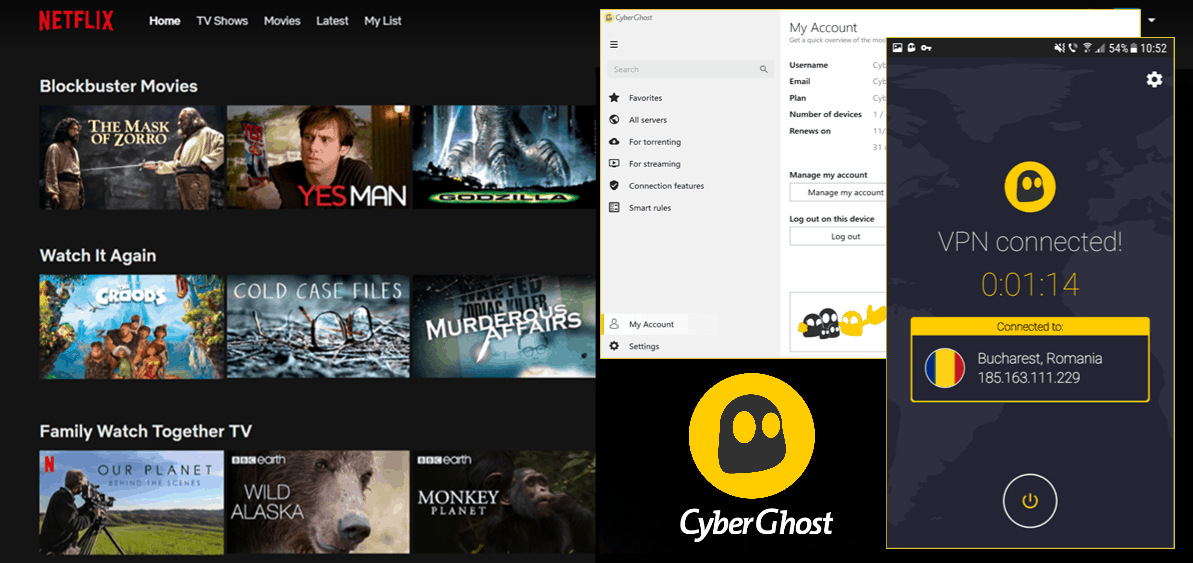The width and height of the screenshot is (1193, 563).
Task: Click the phone battery status icon
Action: pyautogui.click(x=1134, y=48)
